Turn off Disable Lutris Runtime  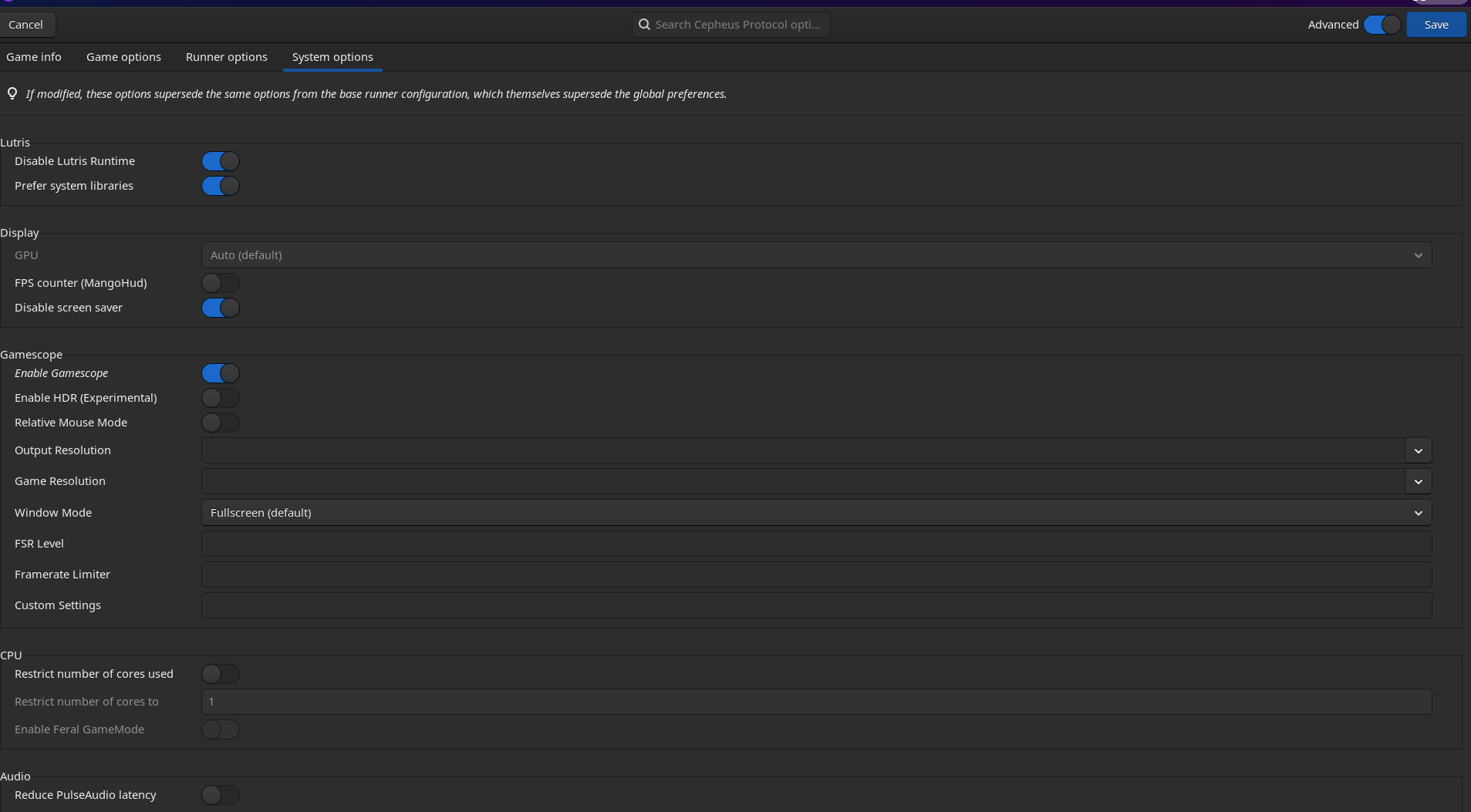(x=221, y=161)
